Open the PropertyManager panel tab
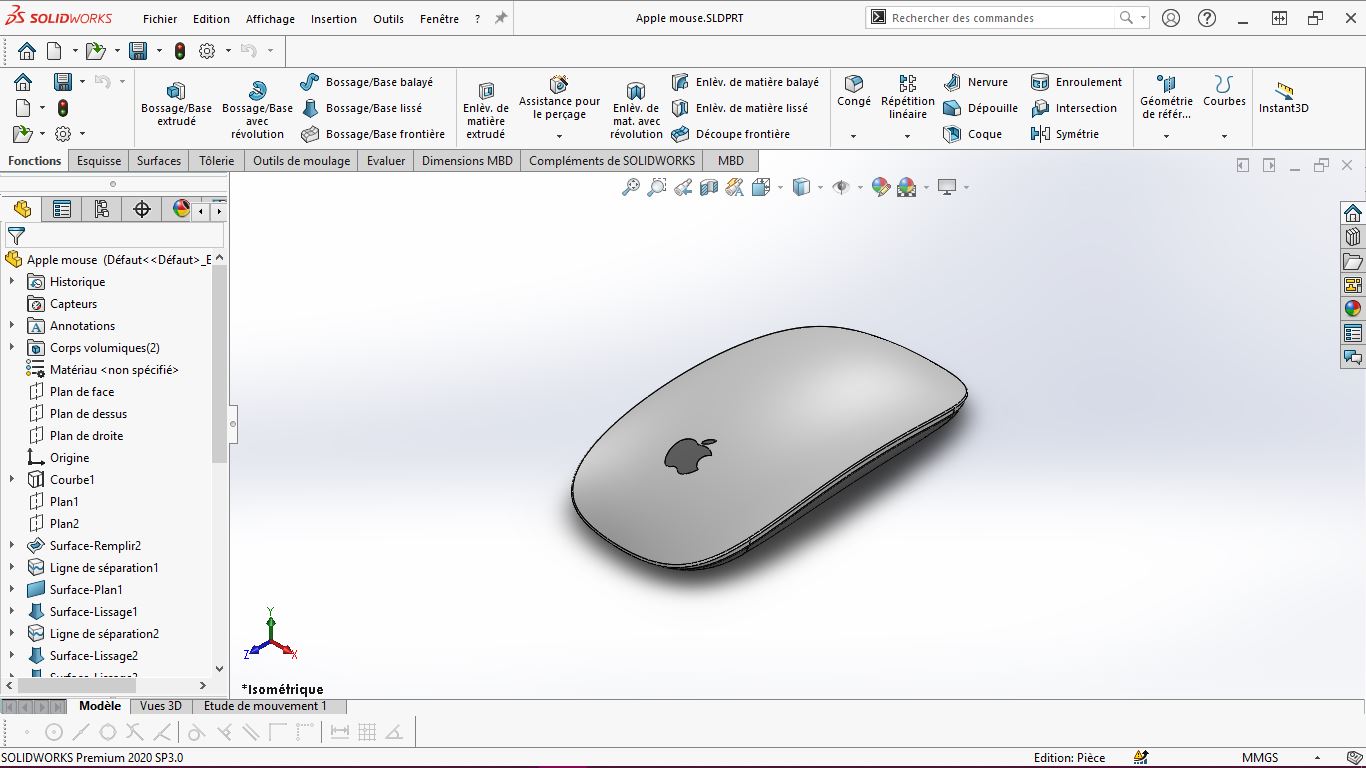The image size is (1366, 768). click(x=62, y=209)
